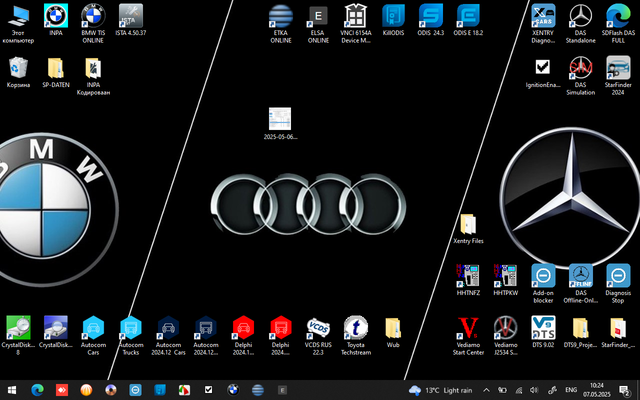640x400 pixels.
Task: Open VNCI 6154A Device Manager shortcut
Action: pyautogui.click(x=356, y=24)
